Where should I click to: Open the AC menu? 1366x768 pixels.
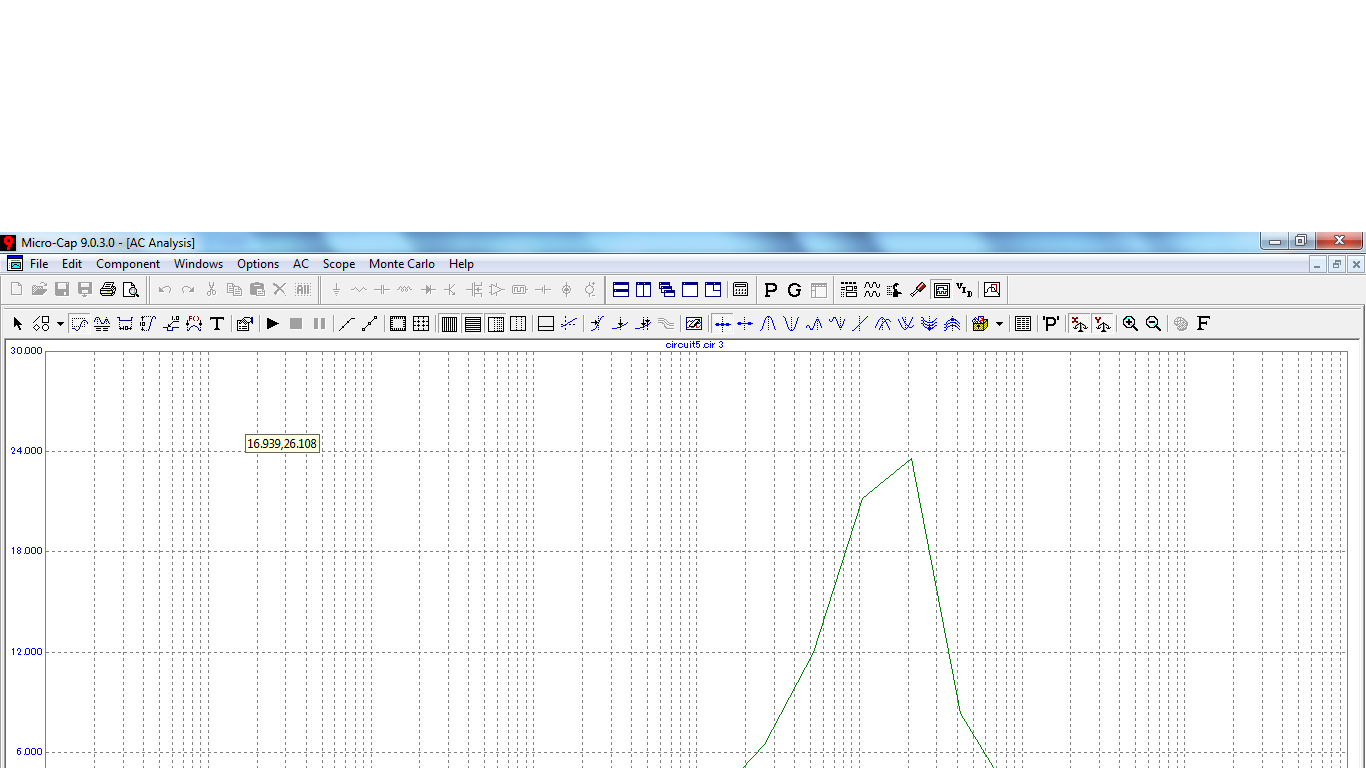click(301, 264)
